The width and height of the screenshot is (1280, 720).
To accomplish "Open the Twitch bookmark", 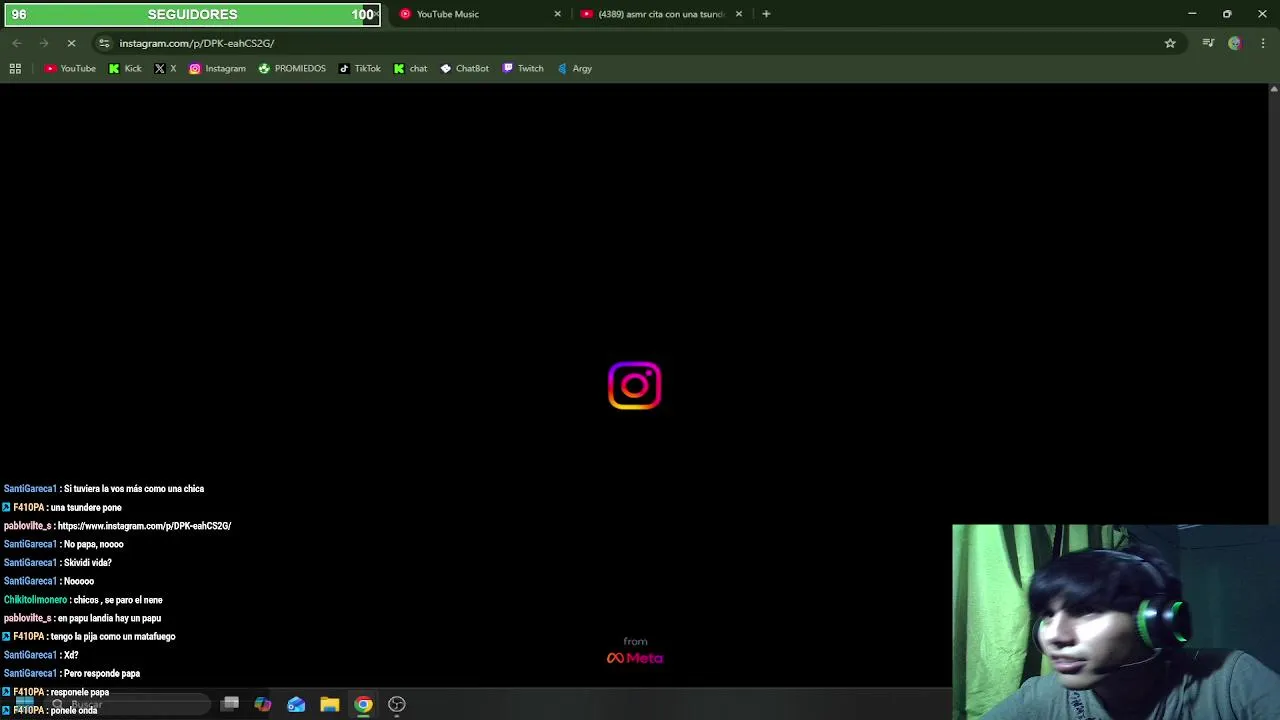I will [523, 68].
